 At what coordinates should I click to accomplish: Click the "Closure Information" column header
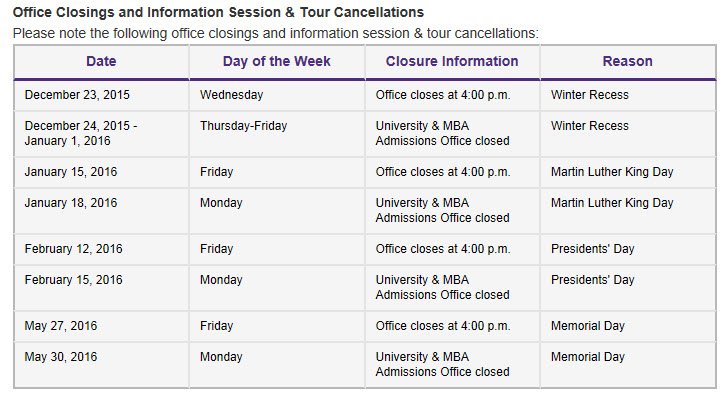pyautogui.click(x=452, y=62)
